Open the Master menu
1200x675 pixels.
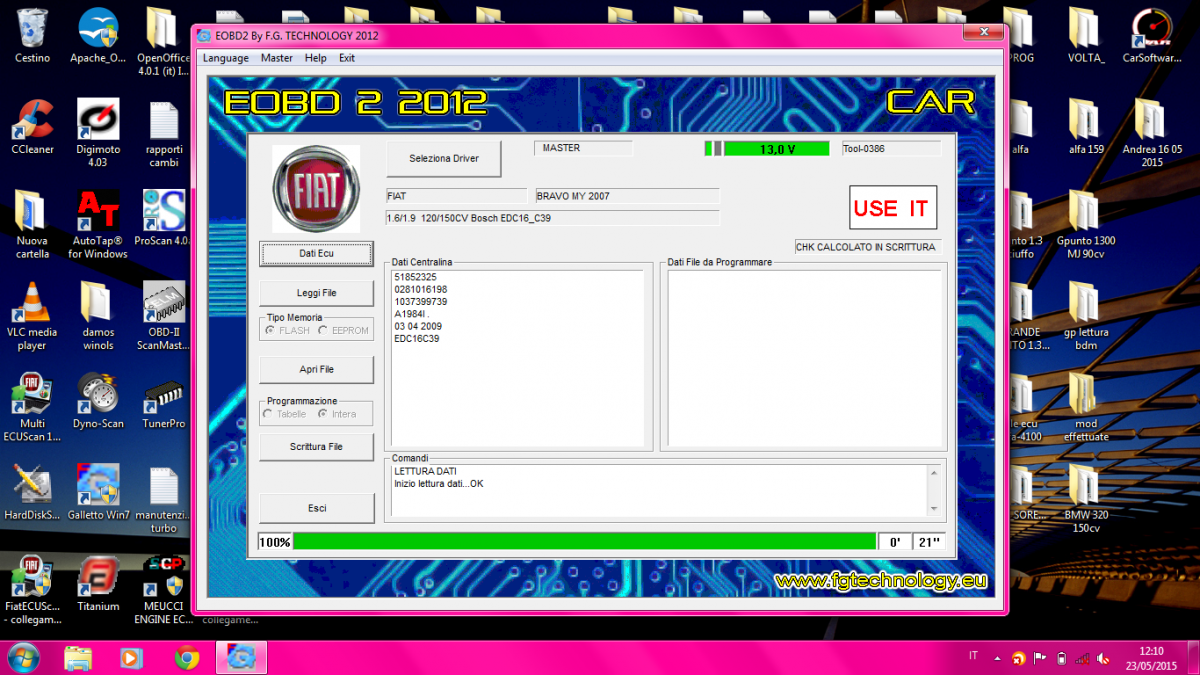click(x=277, y=58)
